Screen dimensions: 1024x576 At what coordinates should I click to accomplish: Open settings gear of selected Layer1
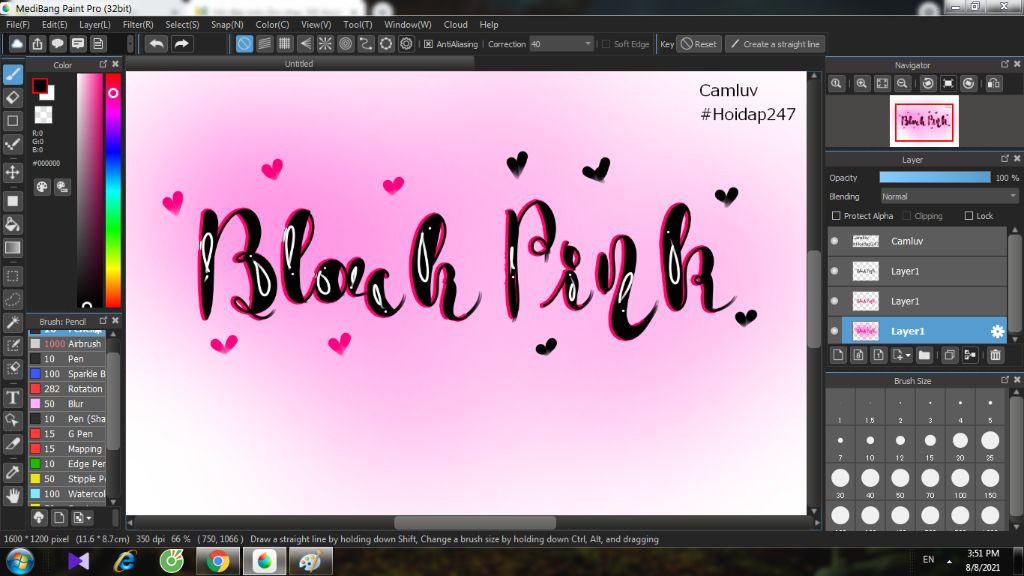997,331
